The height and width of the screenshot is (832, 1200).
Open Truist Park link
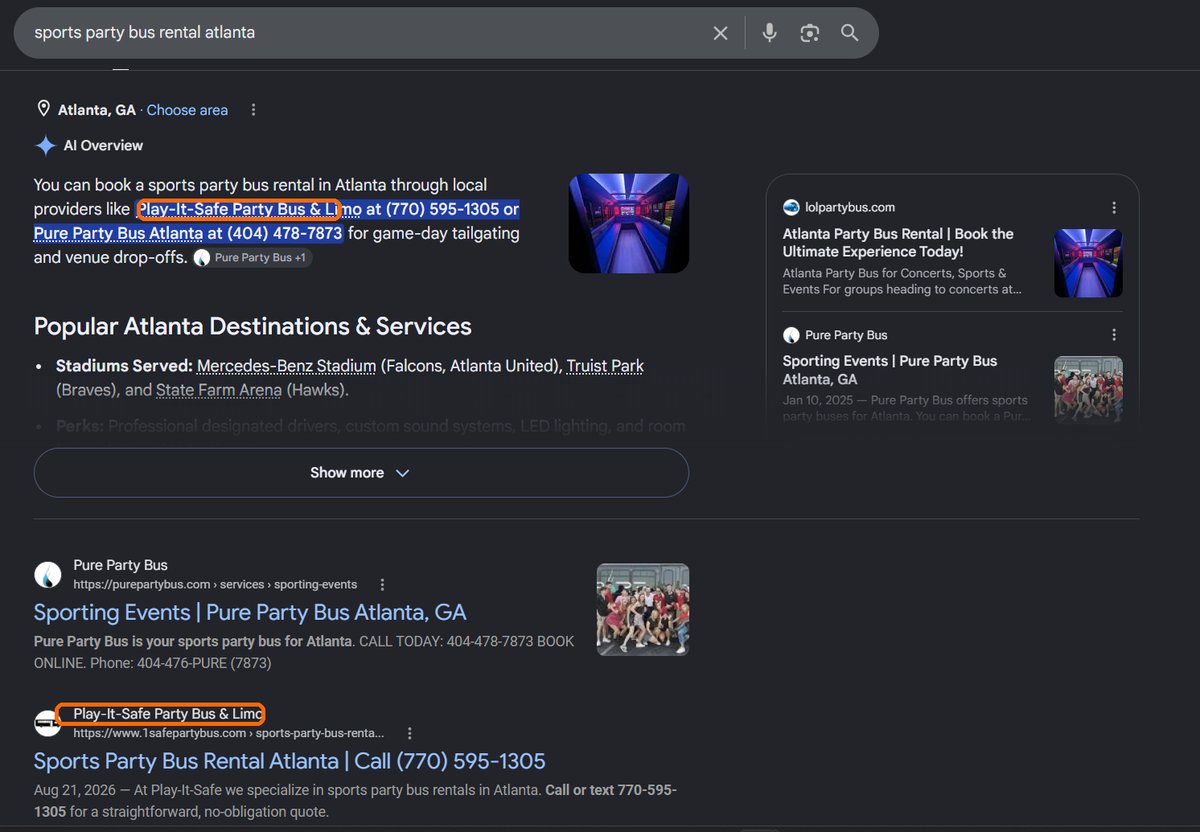click(605, 366)
